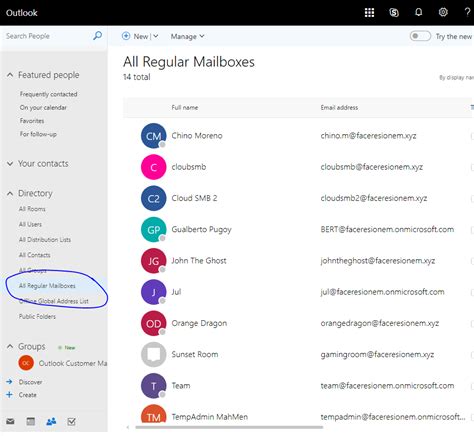Open the settings gear
The width and height of the screenshot is (474, 436).
pos(443,12)
